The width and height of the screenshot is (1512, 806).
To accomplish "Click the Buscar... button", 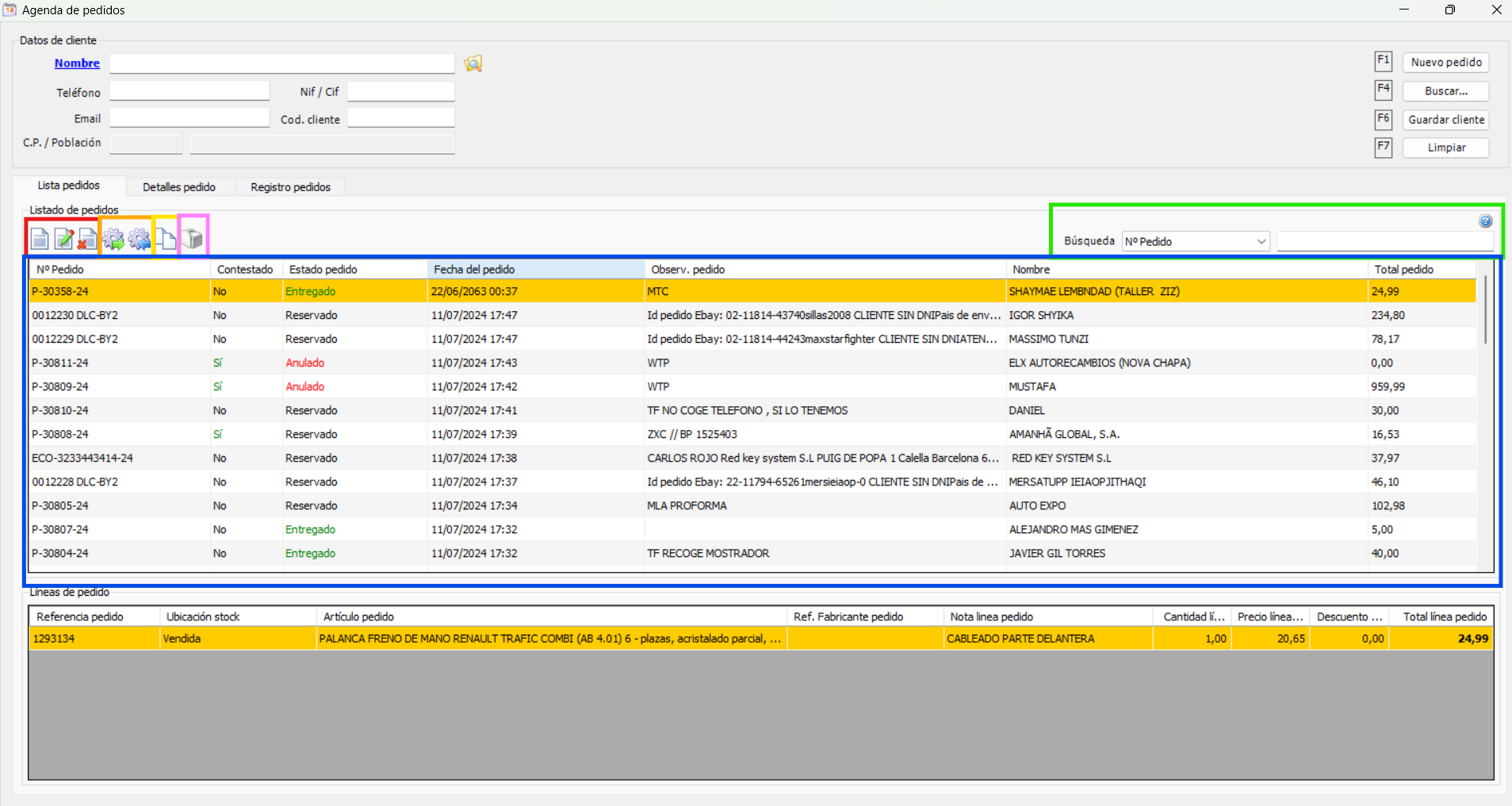I will (1445, 90).
